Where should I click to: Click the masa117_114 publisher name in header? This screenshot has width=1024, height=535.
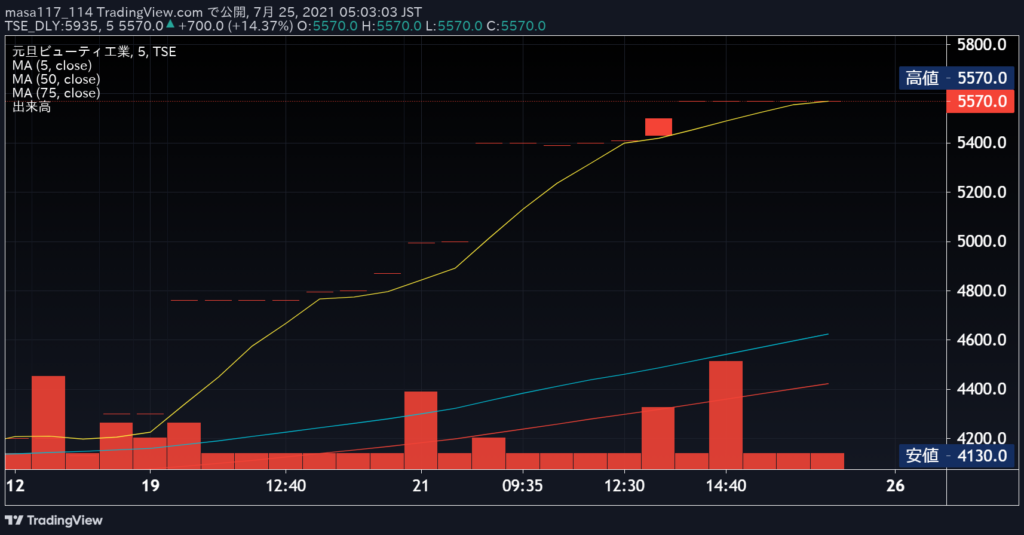(49, 12)
